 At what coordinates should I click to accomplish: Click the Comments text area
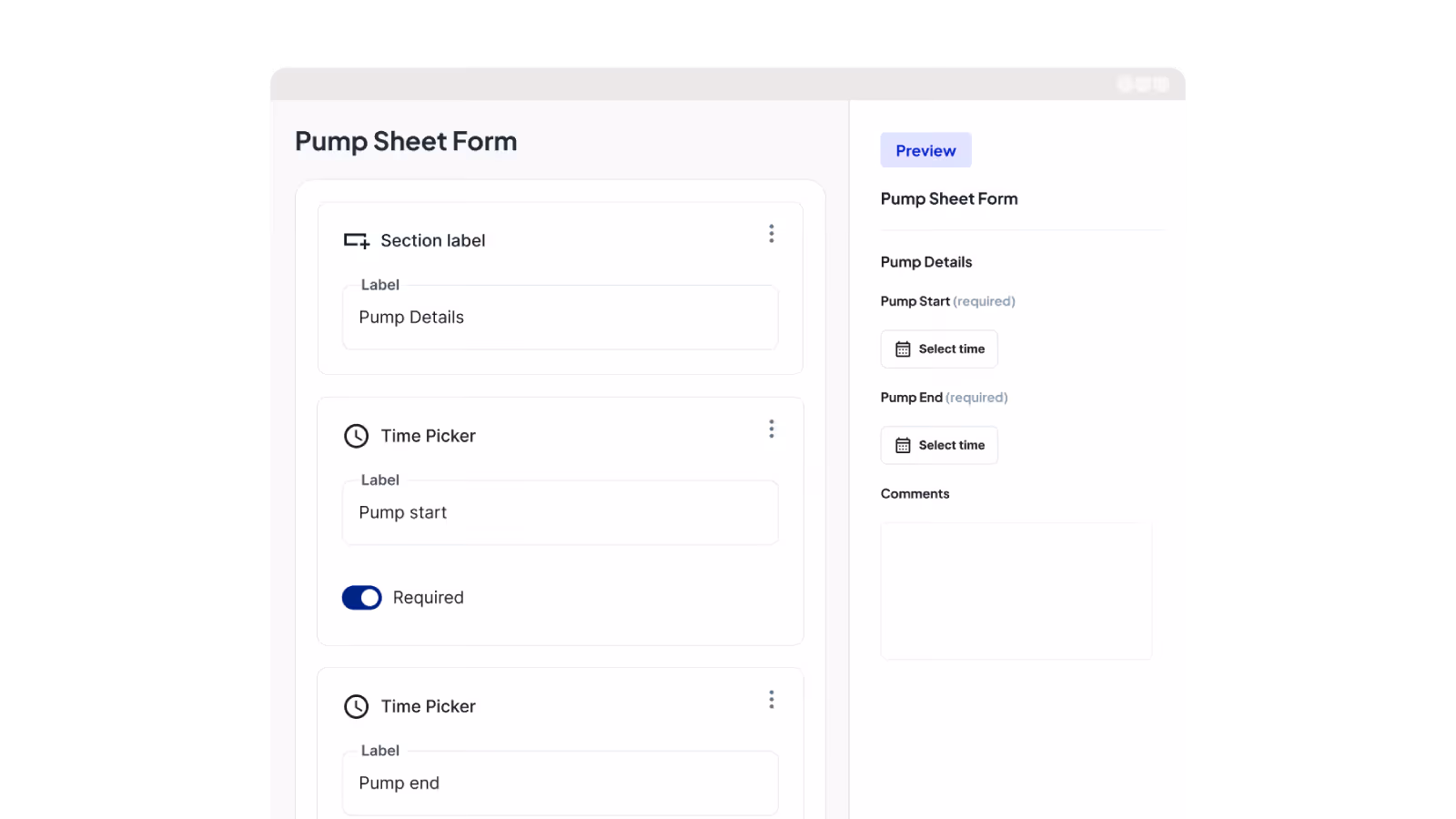click(1016, 590)
